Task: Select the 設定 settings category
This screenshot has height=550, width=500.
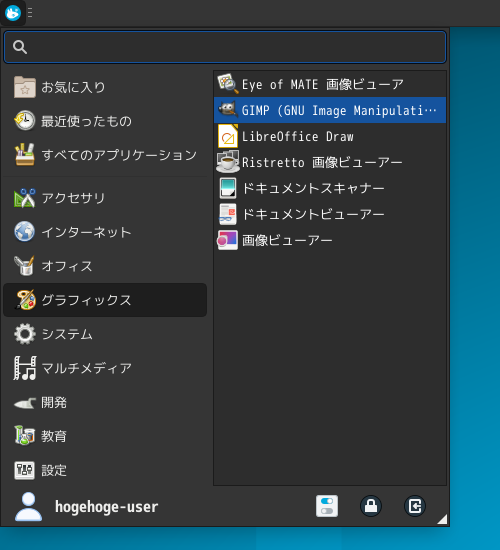Action: click(105, 470)
